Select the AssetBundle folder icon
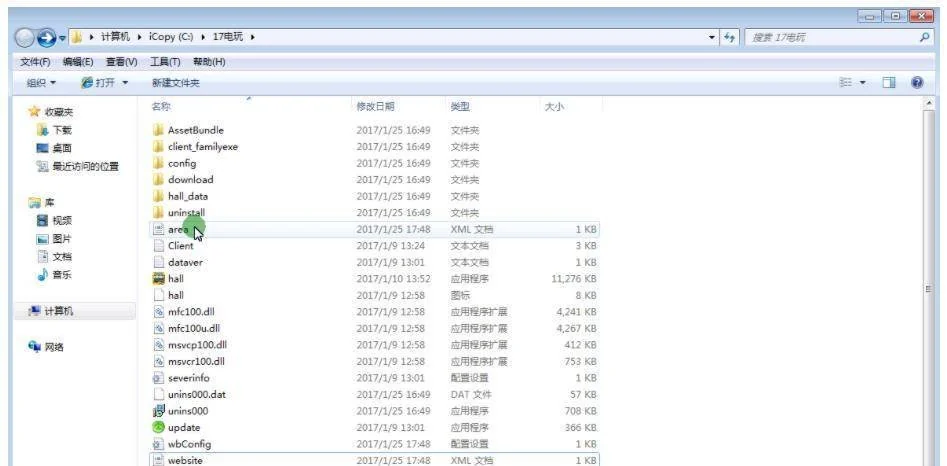Image resolution: width=947 pixels, height=466 pixels. 158,130
